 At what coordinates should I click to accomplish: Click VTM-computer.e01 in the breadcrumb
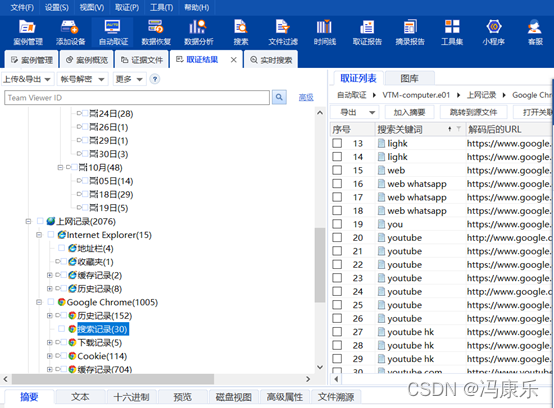pyautogui.click(x=416, y=95)
